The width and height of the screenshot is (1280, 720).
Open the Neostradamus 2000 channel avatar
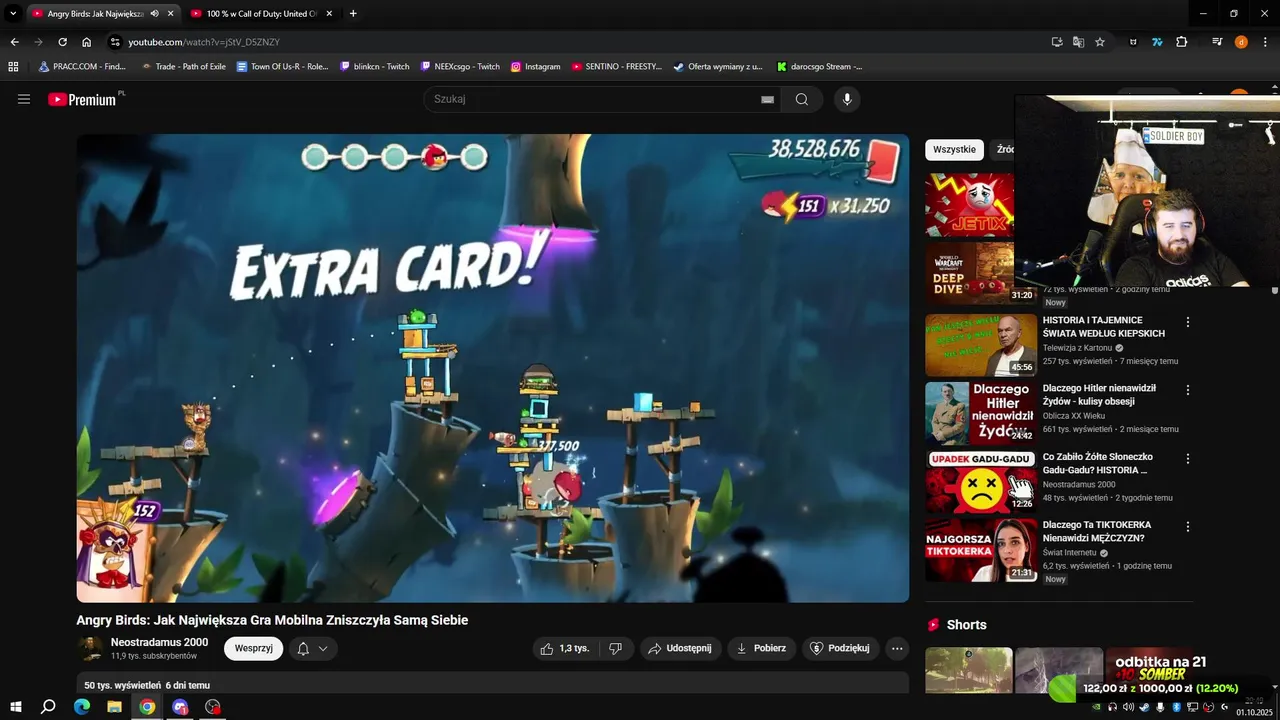(90, 648)
